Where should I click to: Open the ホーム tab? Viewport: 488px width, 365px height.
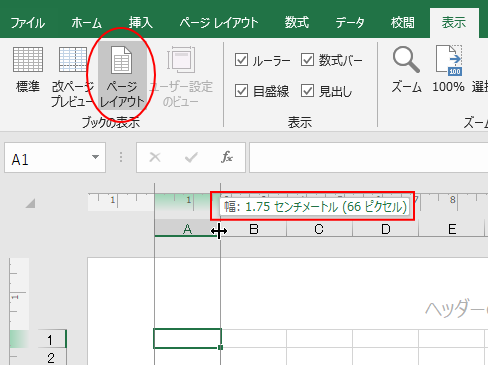(86, 23)
